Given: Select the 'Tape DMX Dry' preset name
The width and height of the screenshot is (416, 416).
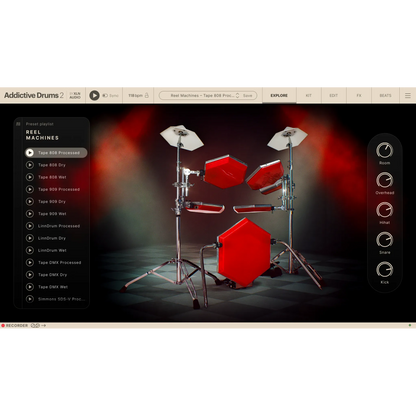Looking at the screenshot, I should (52, 275).
